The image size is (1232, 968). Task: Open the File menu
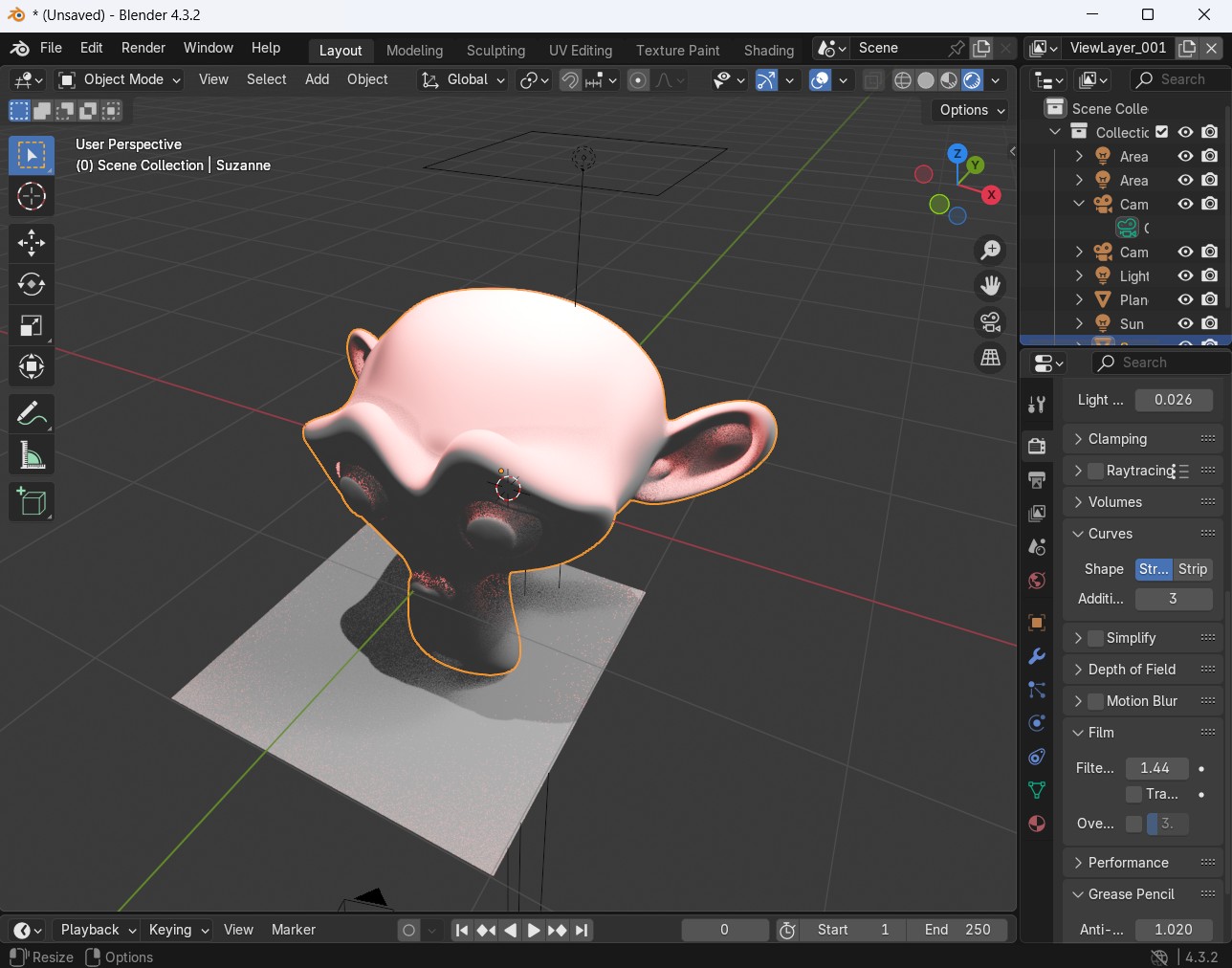point(51,48)
